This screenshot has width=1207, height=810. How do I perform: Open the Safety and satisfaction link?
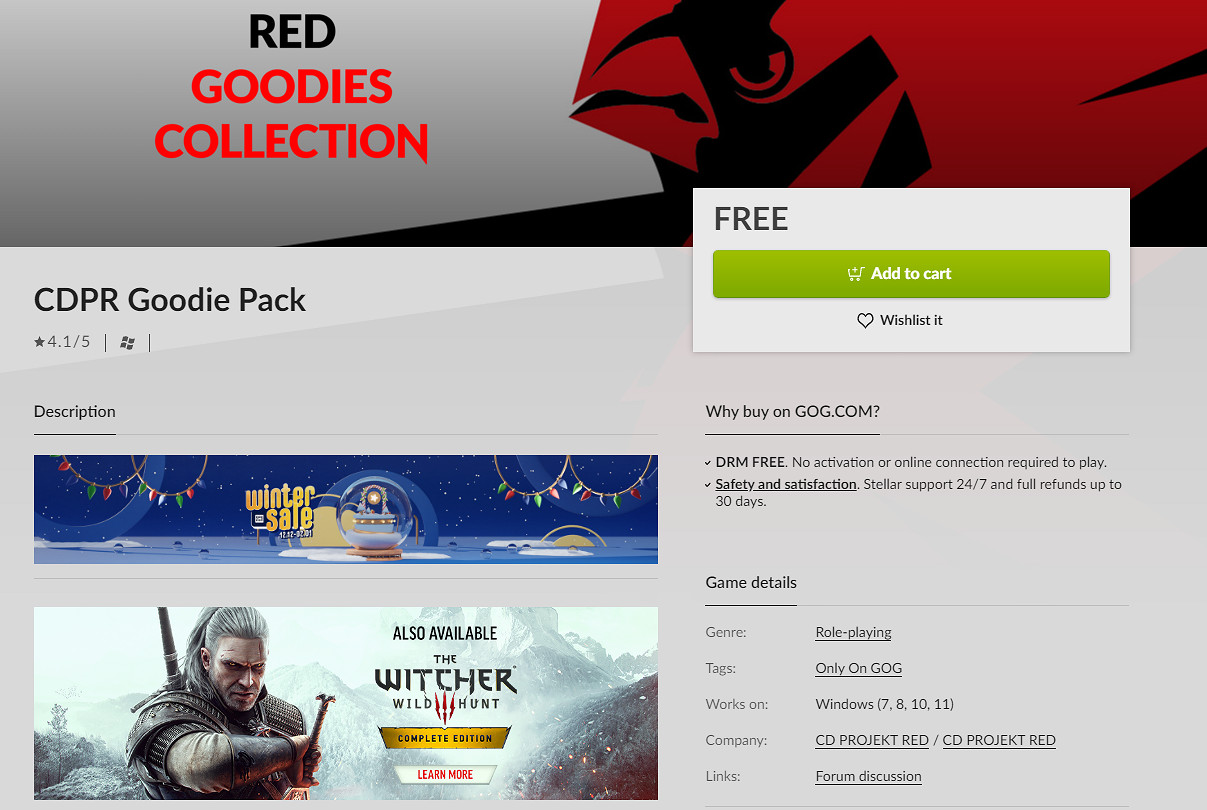point(786,484)
